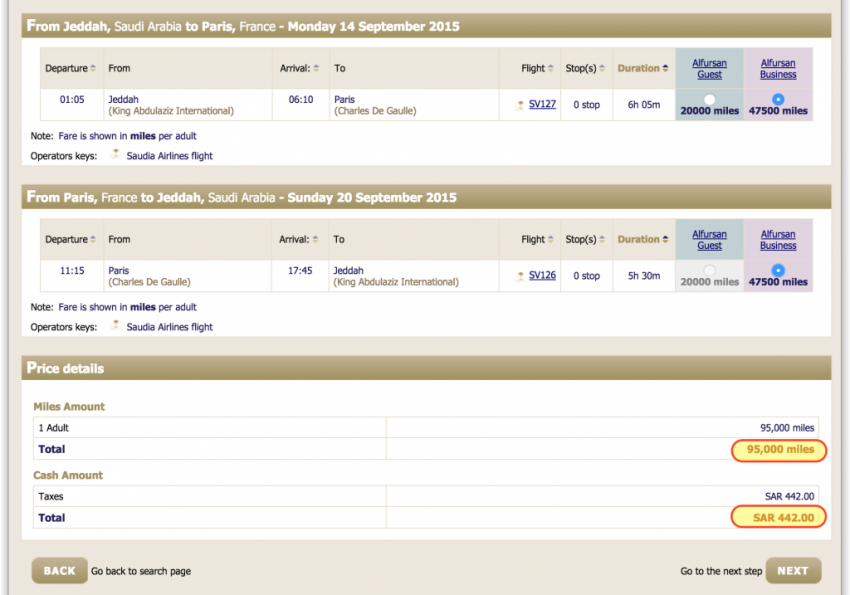
Task: Sort Paris to Jeddah flights by Departure header
Action: click(x=66, y=240)
